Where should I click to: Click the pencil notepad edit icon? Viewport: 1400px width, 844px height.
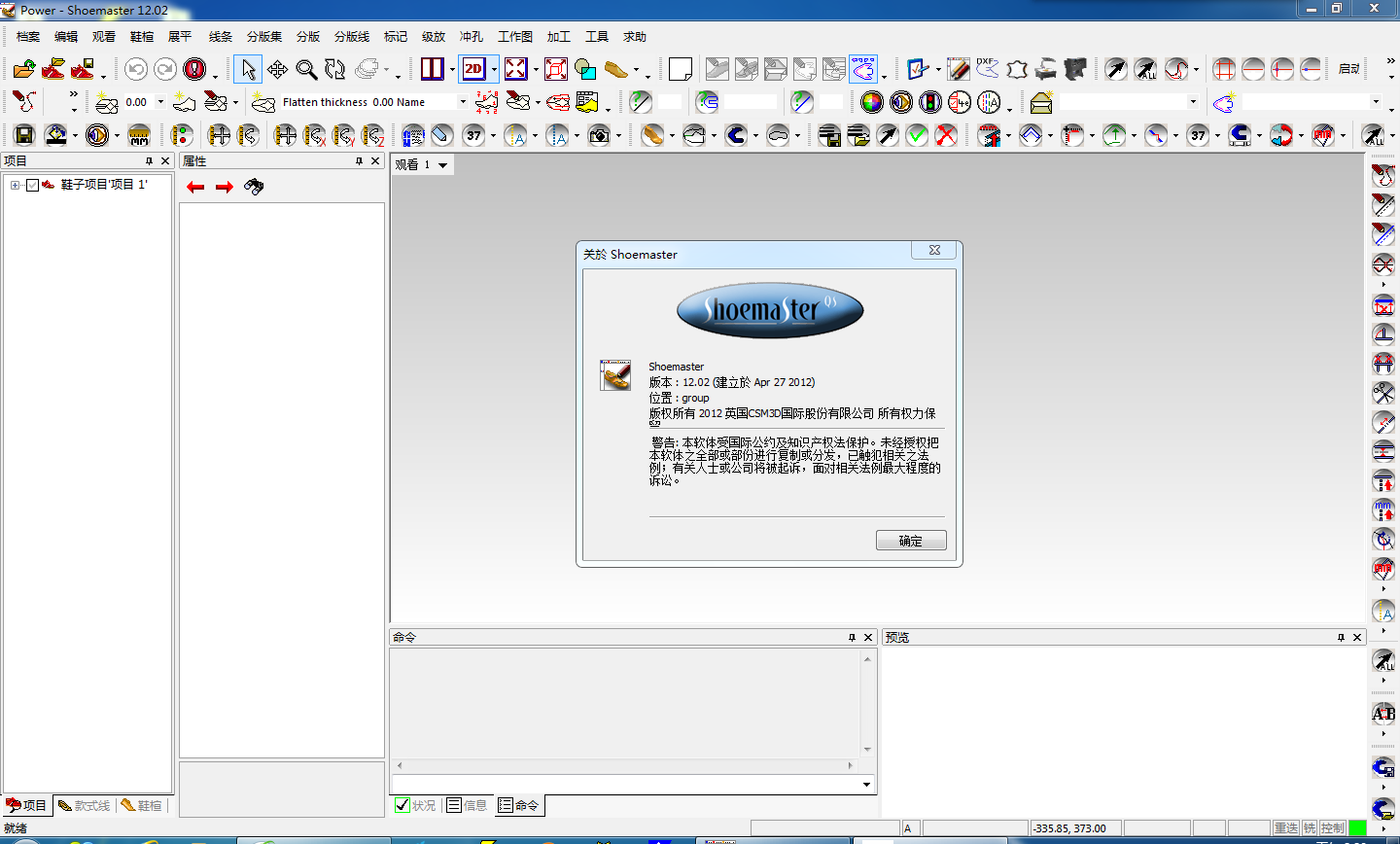point(959,69)
